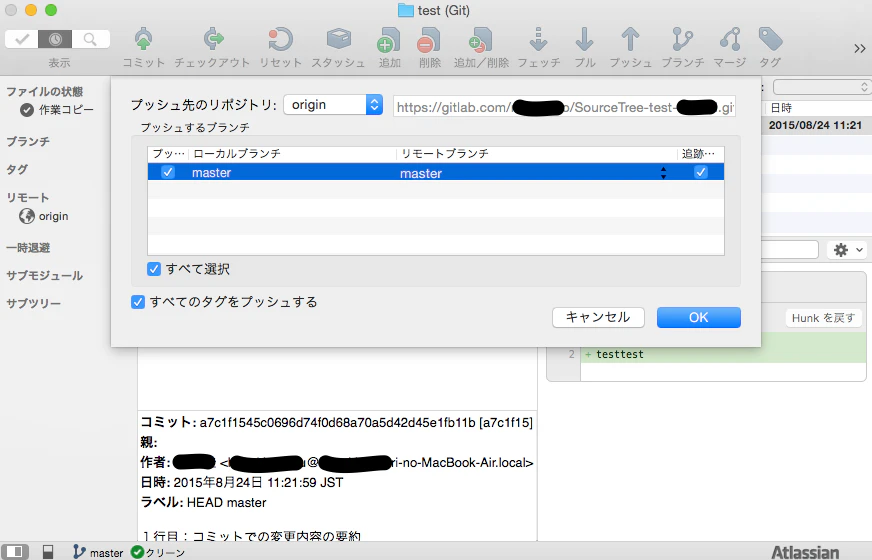Expand the Remotes (リモート) sidebar section
Viewport: 872px width, 560px height.
point(28,197)
